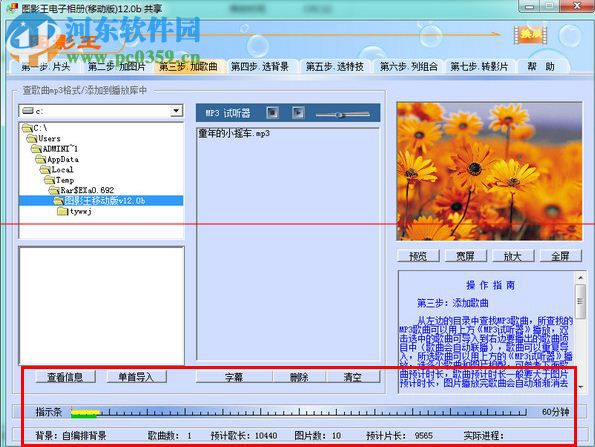Close the 图影王电子相册 window

pos(577,6)
